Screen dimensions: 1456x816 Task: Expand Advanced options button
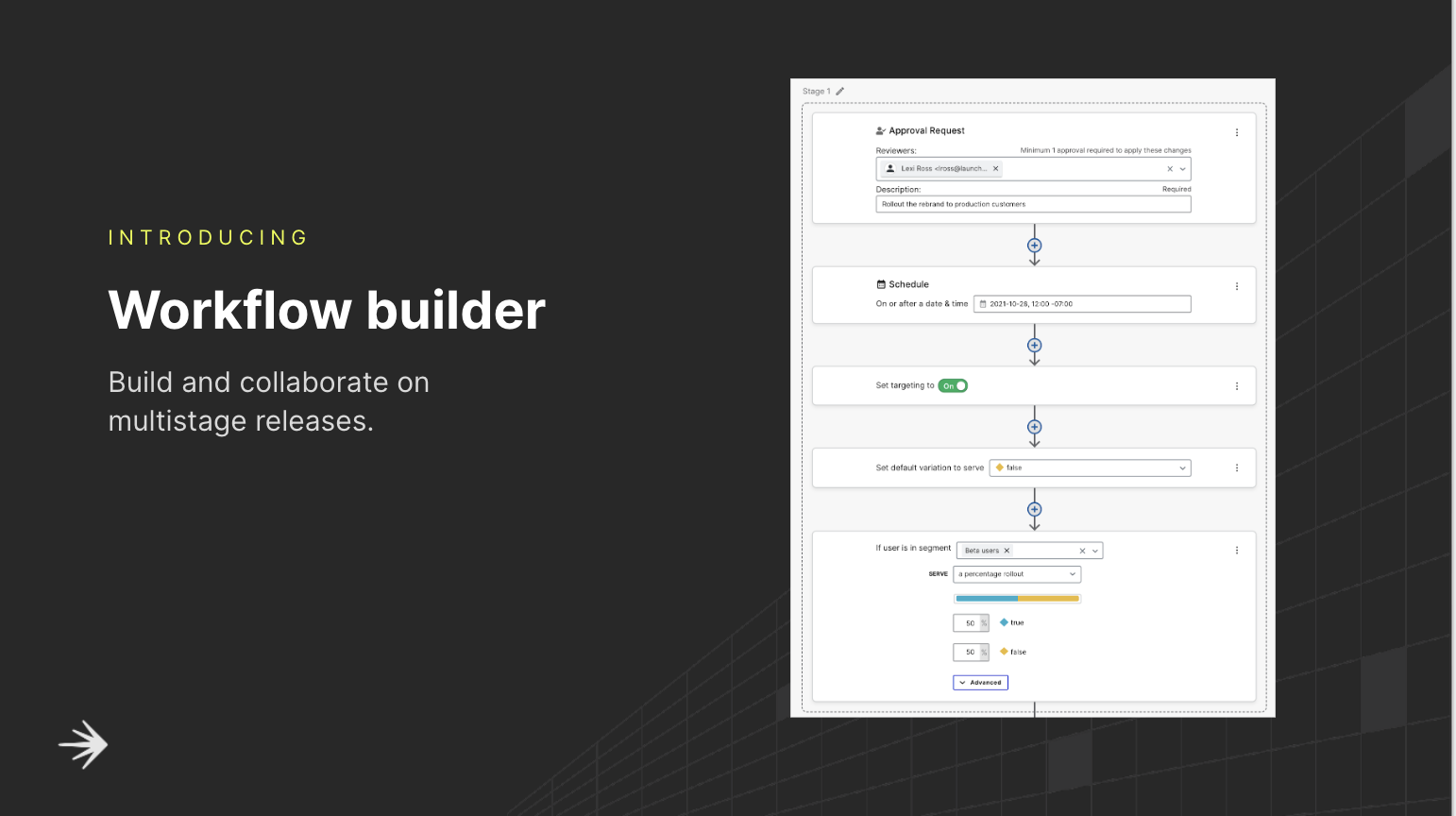980,682
